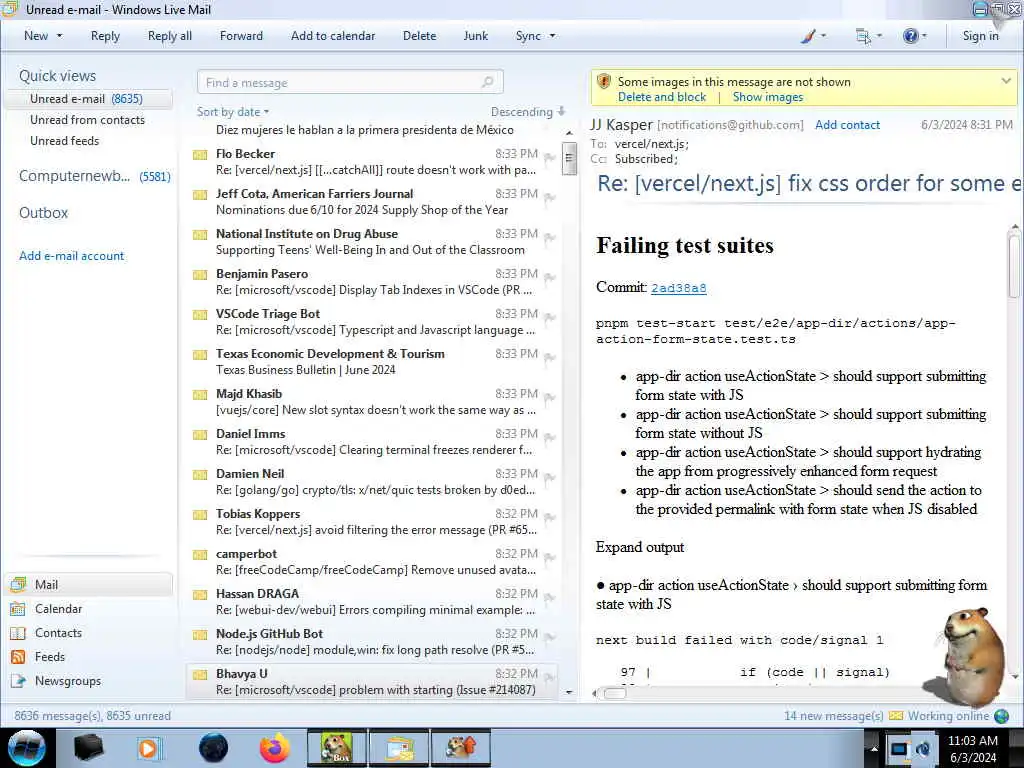Toggle the Descending sort order
Image resolution: width=1024 pixels, height=768 pixels.
pos(528,112)
